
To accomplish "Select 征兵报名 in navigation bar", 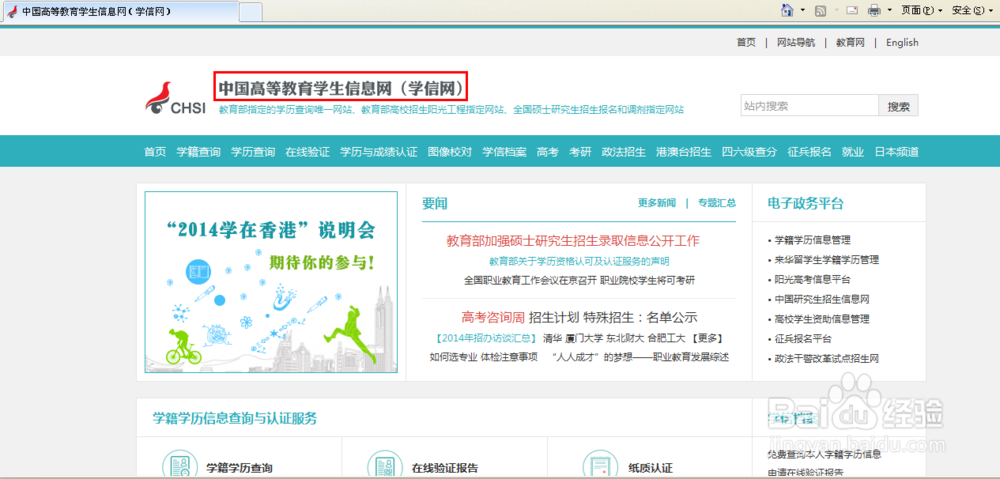I will [809, 152].
